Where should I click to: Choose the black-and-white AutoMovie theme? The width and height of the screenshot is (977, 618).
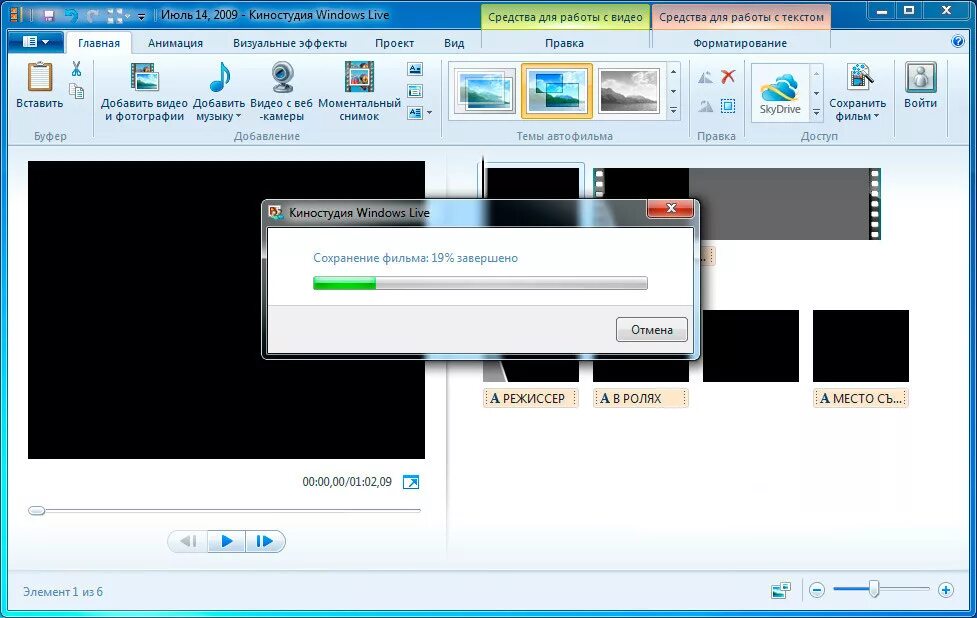pos(628,91)
